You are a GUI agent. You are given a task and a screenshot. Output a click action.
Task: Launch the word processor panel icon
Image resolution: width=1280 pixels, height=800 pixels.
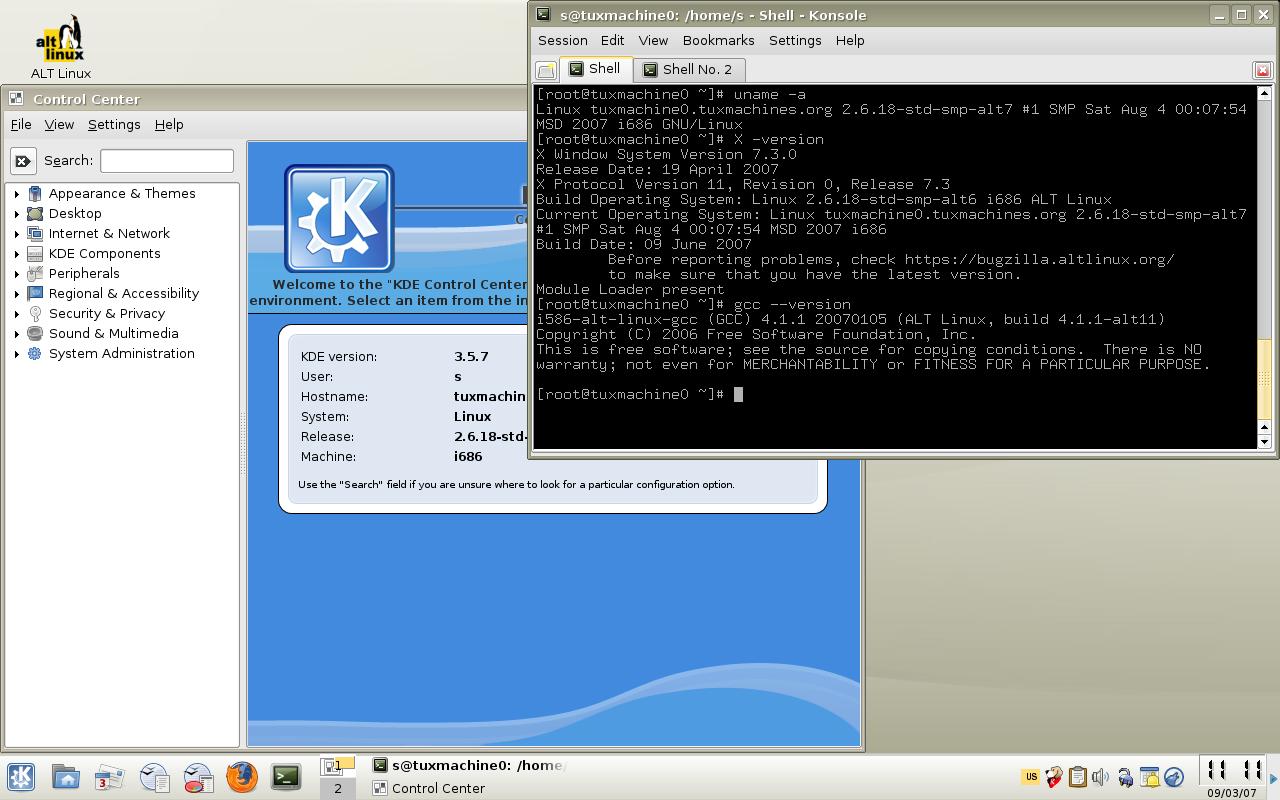pyautogui.click(x=154, y=777)
